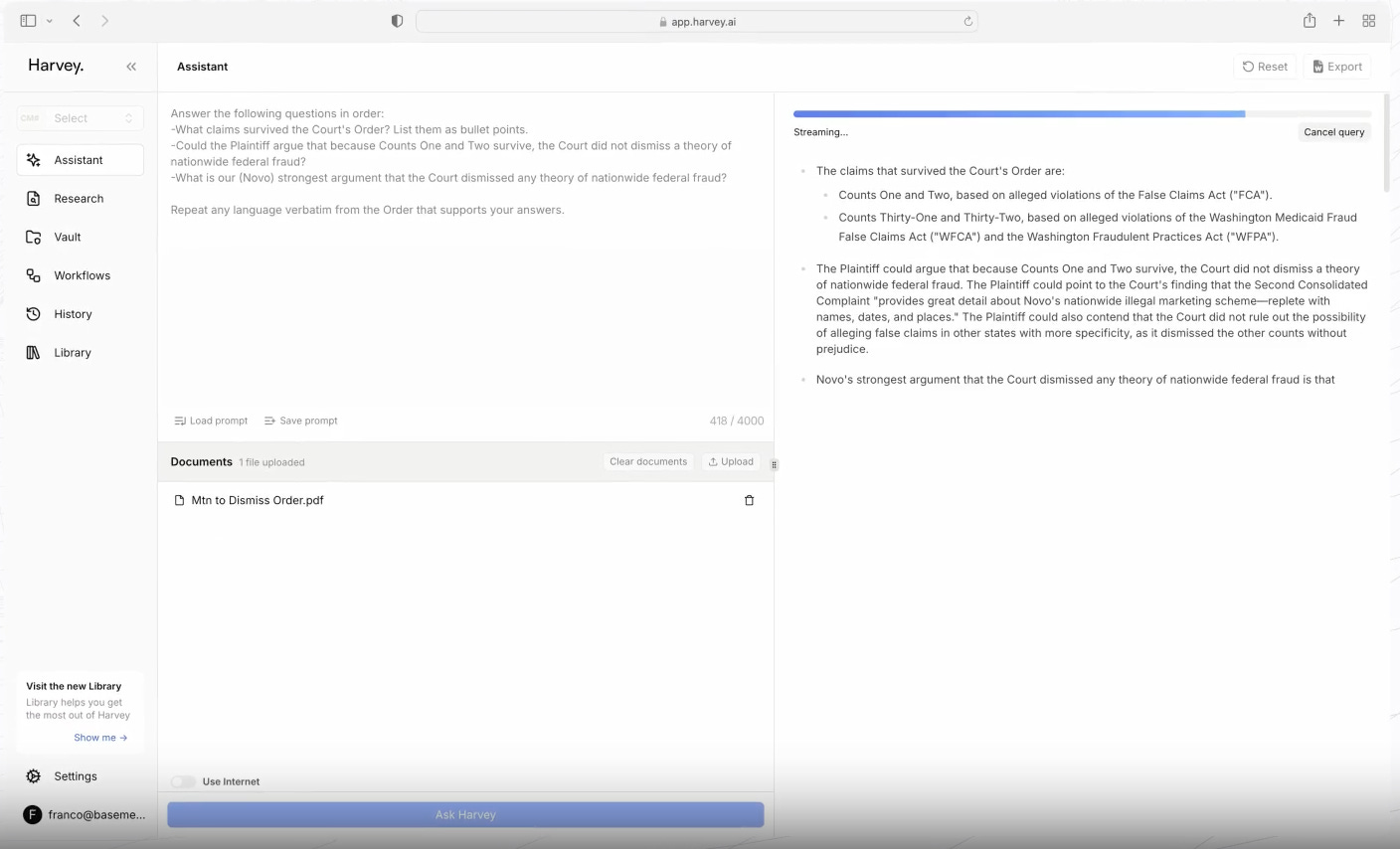Open the Library section
The image size is (1400, 849).
pos(80,353)
